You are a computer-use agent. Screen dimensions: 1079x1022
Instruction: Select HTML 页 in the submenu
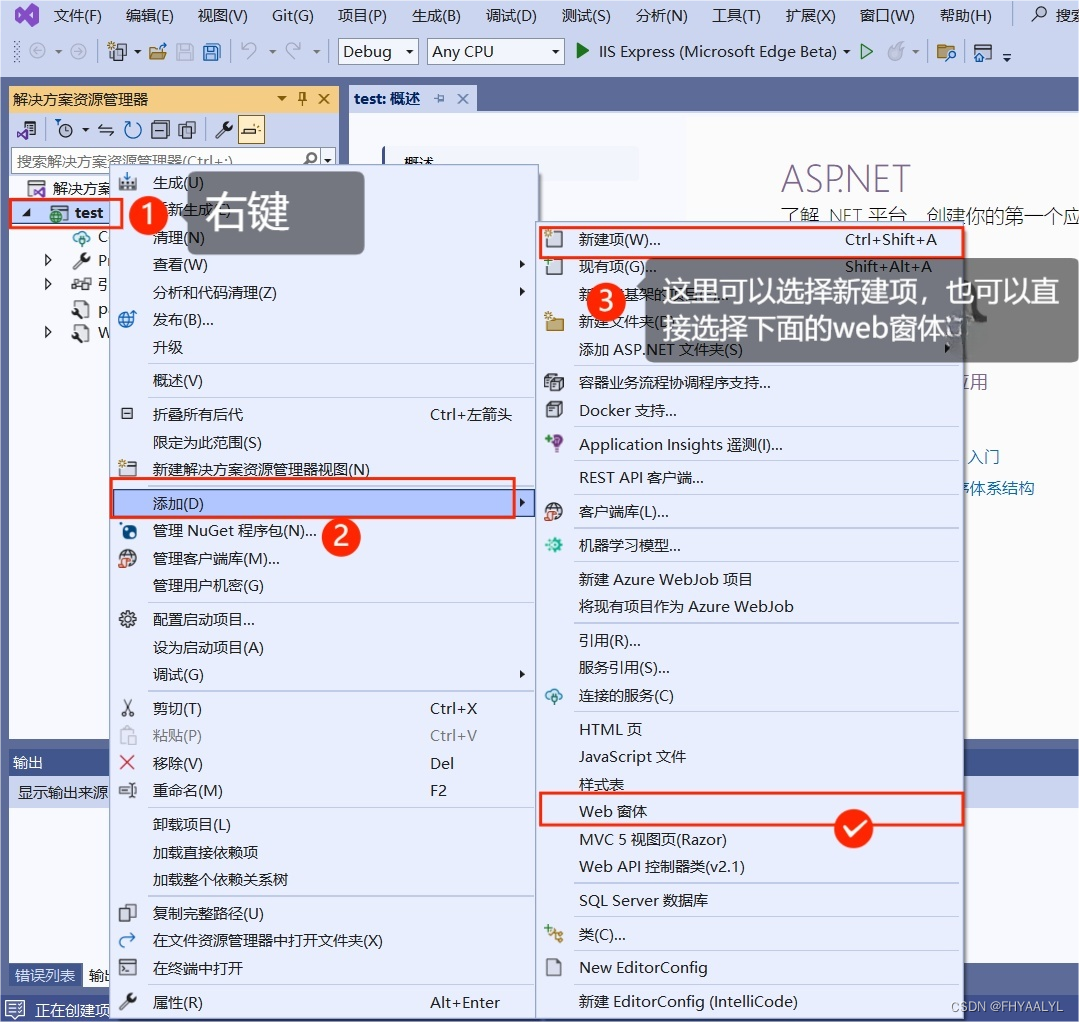tap(750, 729)
